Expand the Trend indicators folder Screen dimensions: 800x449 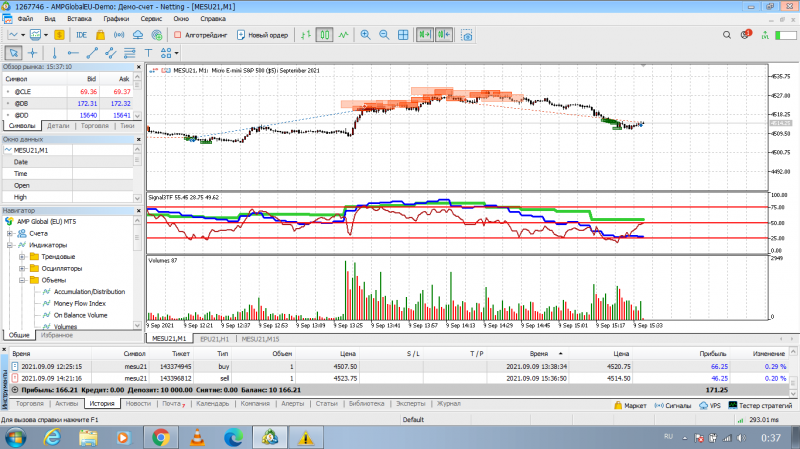point(22,257)
